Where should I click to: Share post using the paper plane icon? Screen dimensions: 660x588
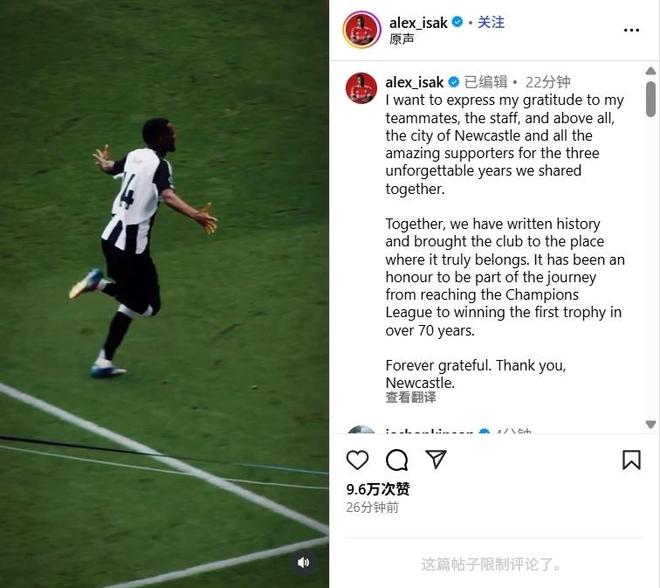pos(436,459)
